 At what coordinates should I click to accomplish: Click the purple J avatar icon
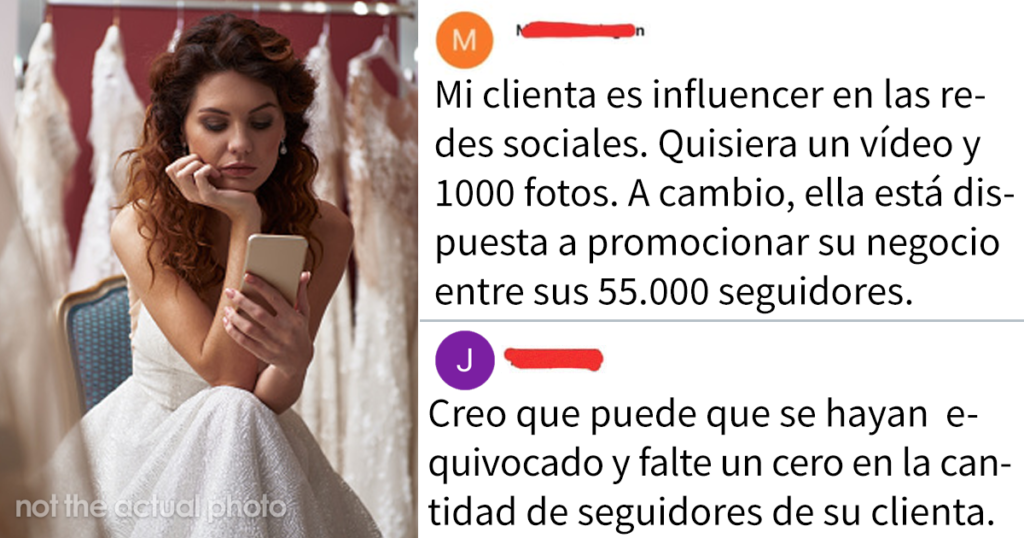[x=464, y=360]
